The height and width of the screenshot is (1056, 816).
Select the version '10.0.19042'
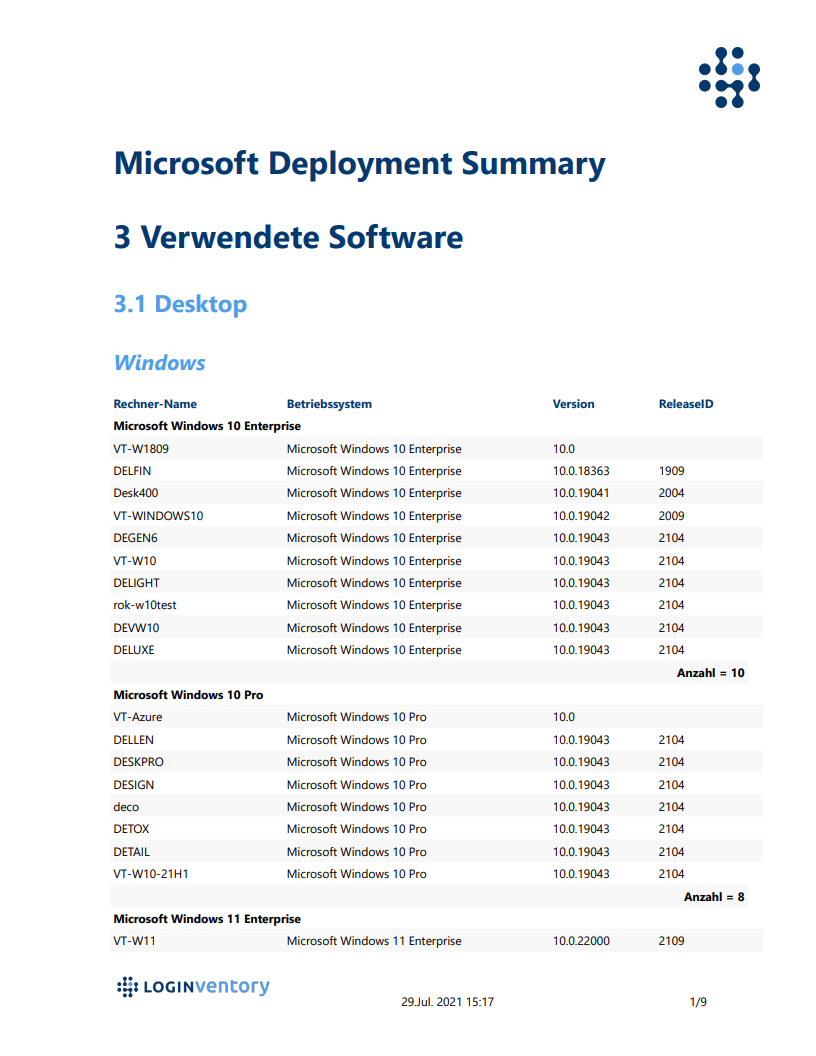(581, 516)
